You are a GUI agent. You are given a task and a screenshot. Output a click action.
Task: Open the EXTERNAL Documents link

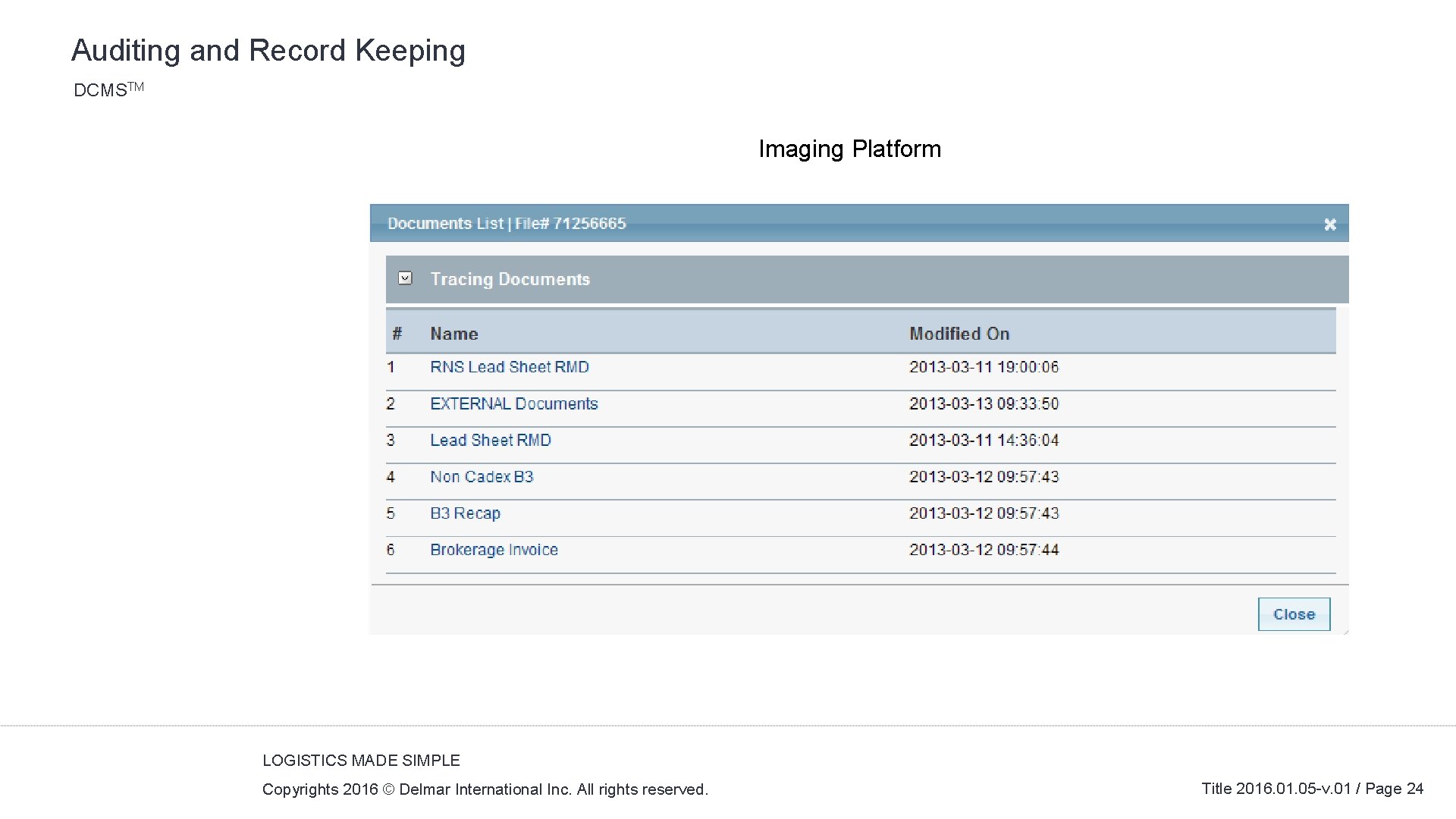[x=513, y=403]
